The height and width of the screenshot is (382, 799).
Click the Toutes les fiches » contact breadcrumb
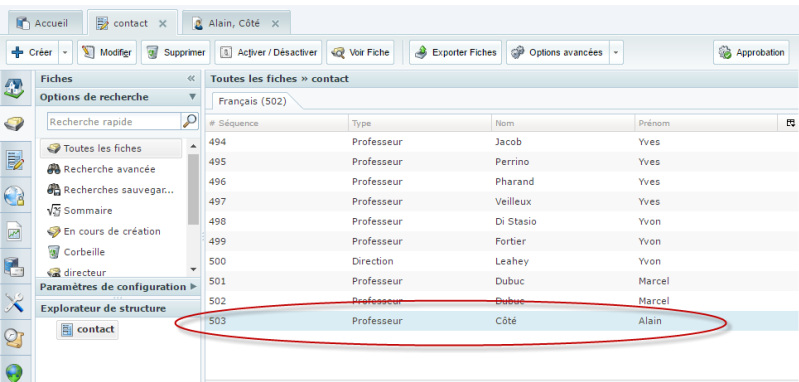279,78
